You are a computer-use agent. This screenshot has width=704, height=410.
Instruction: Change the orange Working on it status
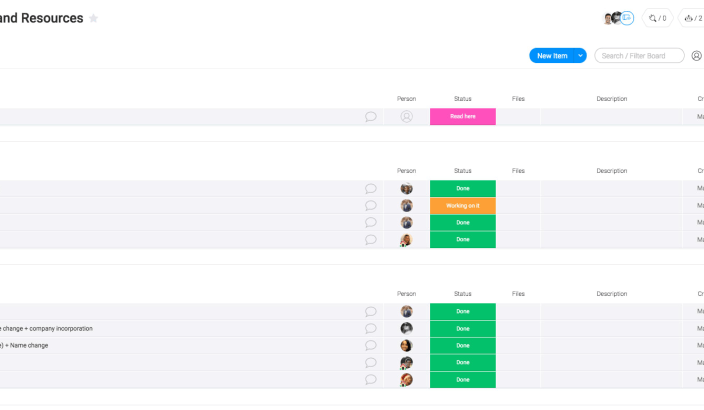[x=462, y=206]
